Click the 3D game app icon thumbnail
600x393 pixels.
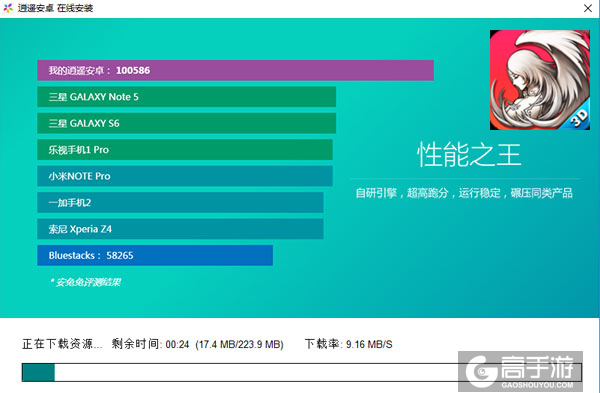tap(540, 80)
